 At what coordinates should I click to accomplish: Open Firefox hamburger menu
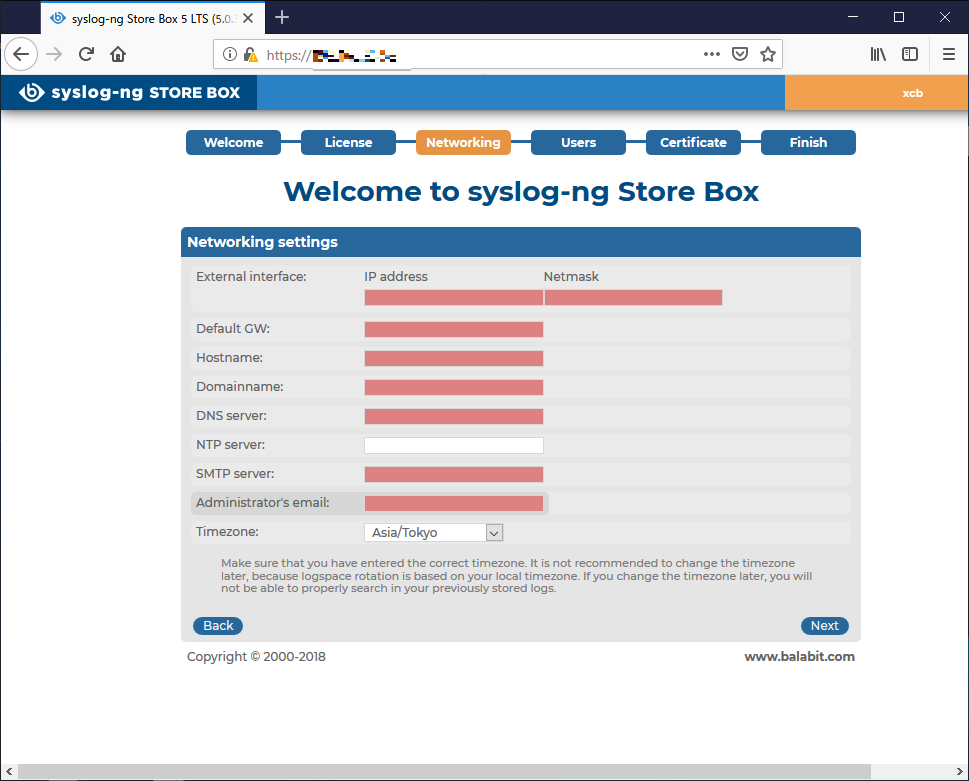[949, 54]
